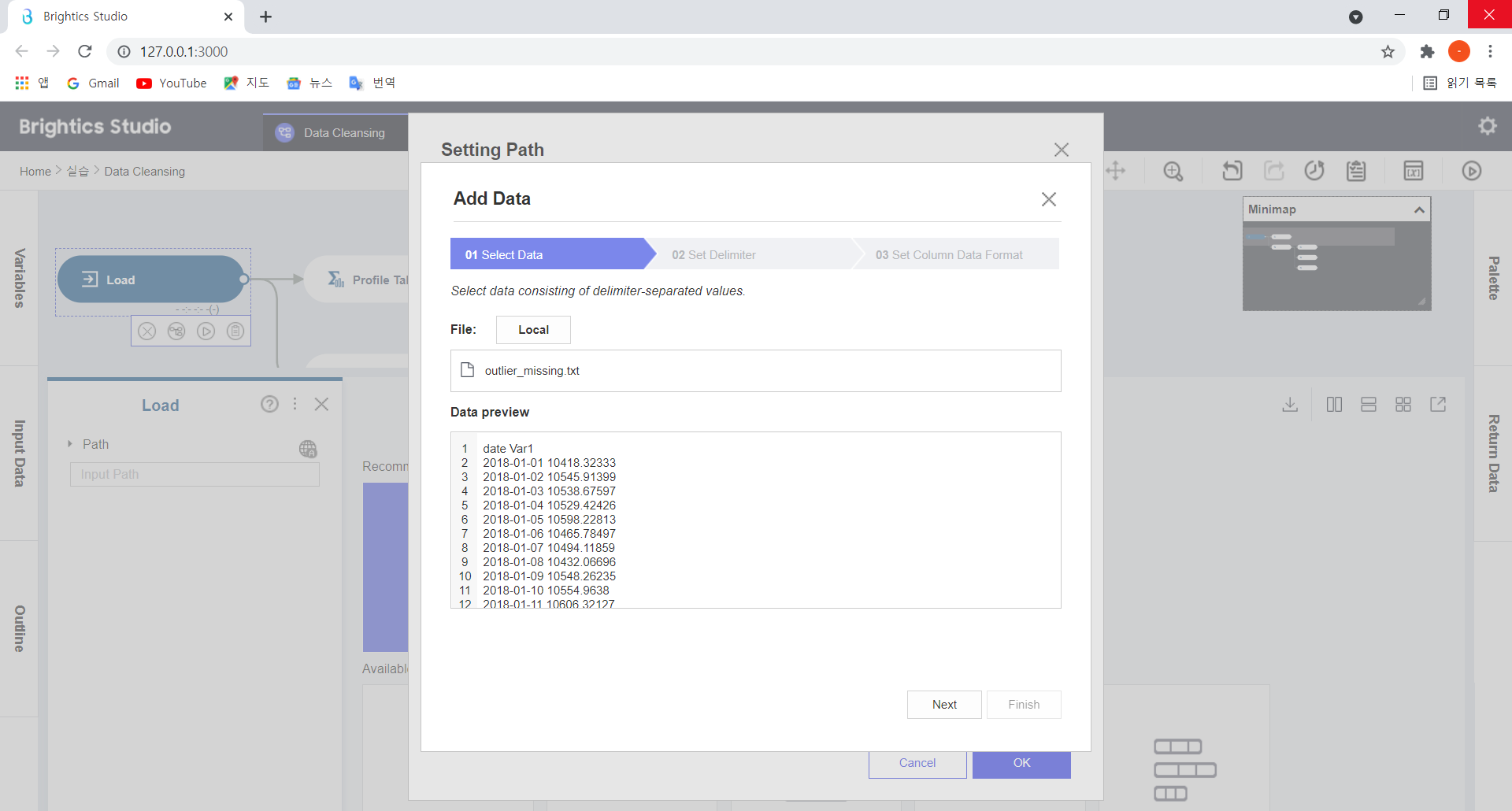This screenshot has width=1512, height=811.
Task: Click the zoom in magnifier icon
Action: click(1173, 171)
